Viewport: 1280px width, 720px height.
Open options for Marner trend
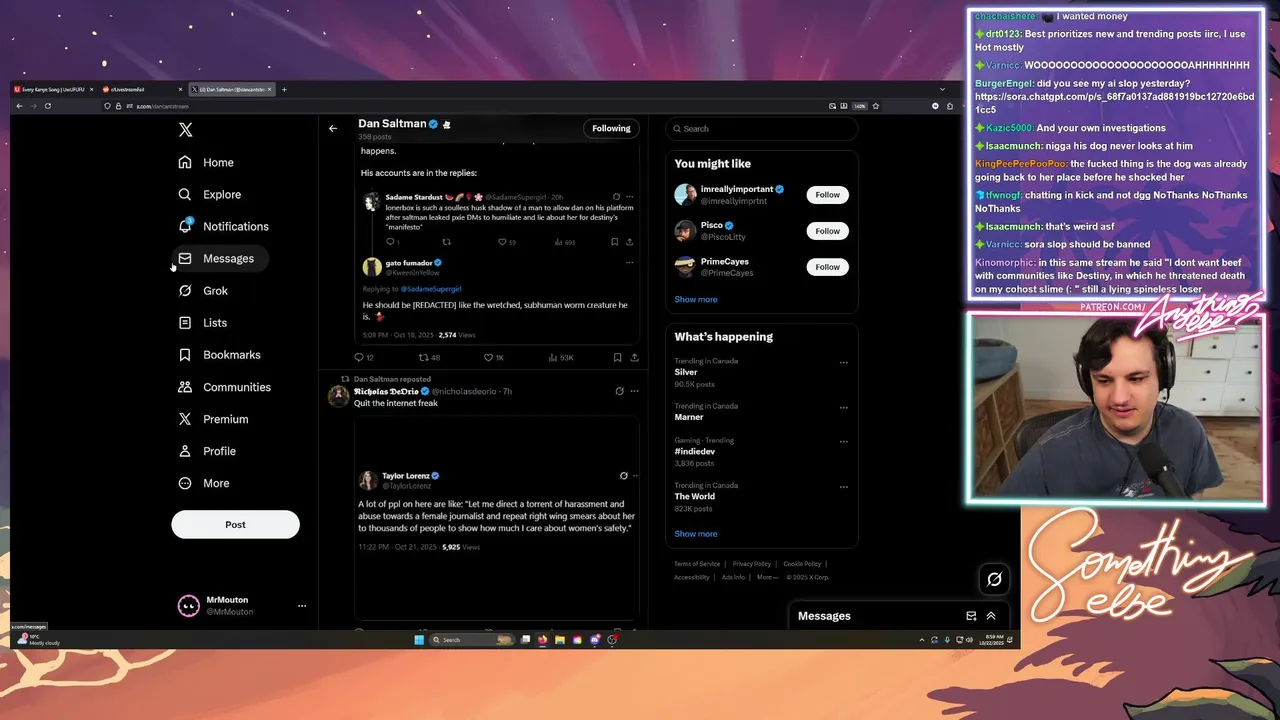click(844, 408)
